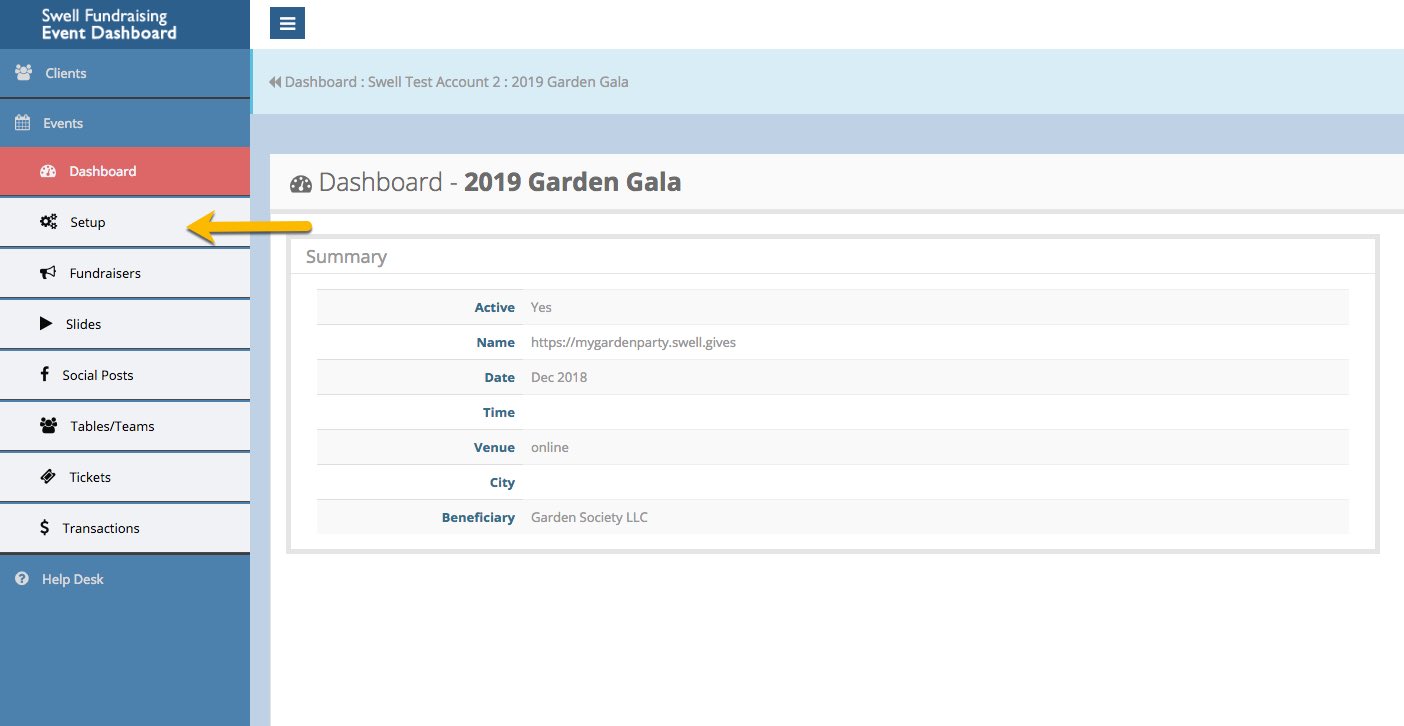The image size is (1404, 726).
Task: Open the Clients section
Action: coord(66,73)
